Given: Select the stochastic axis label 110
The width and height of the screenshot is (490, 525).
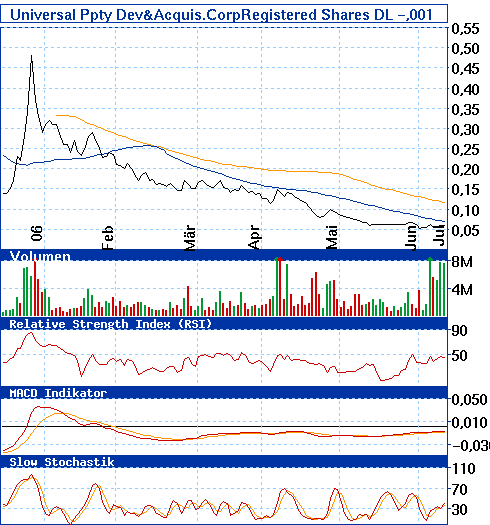Looking at the screenshot, I should point(463,469).
